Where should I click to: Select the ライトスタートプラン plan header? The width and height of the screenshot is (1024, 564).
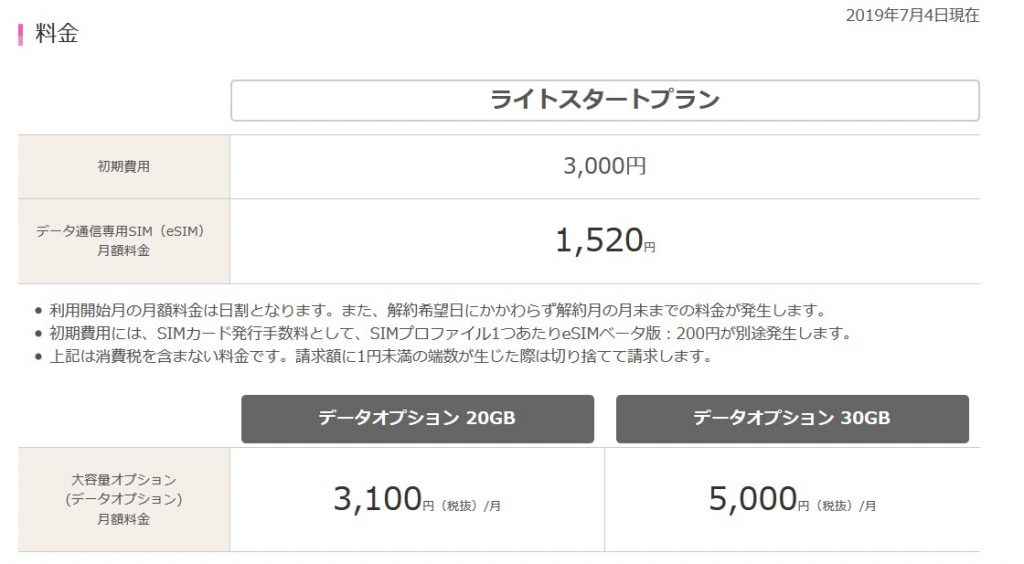point(604,100)
